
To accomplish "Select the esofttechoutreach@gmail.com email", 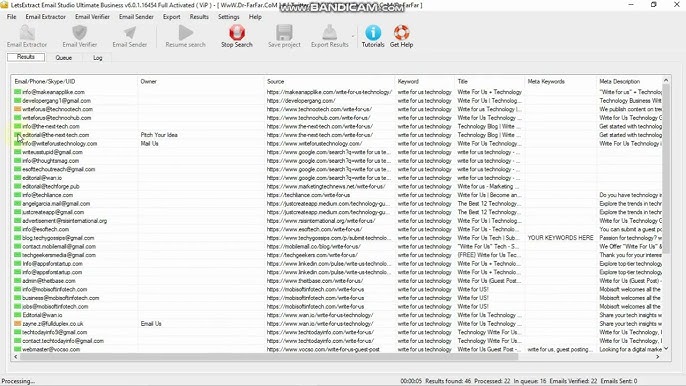I will coord(59,169).
